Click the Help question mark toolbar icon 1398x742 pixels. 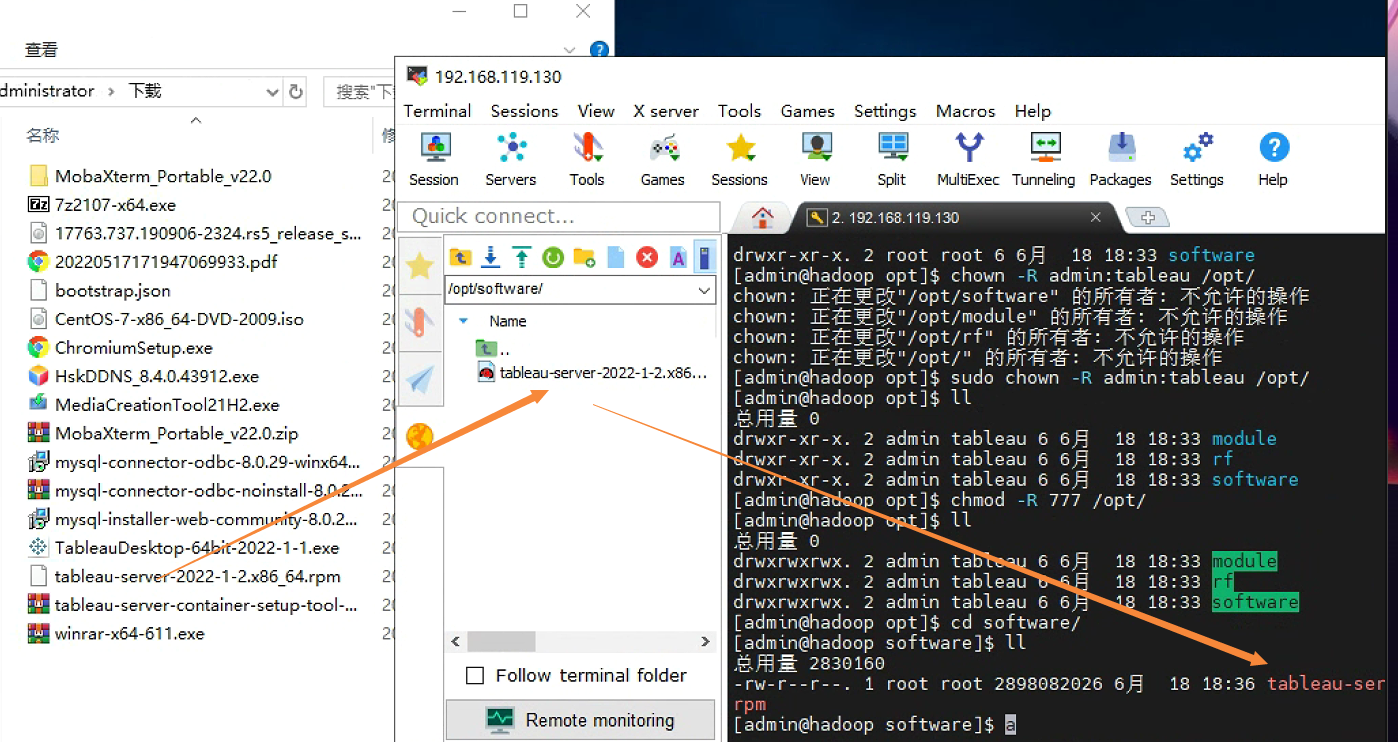1273,159
